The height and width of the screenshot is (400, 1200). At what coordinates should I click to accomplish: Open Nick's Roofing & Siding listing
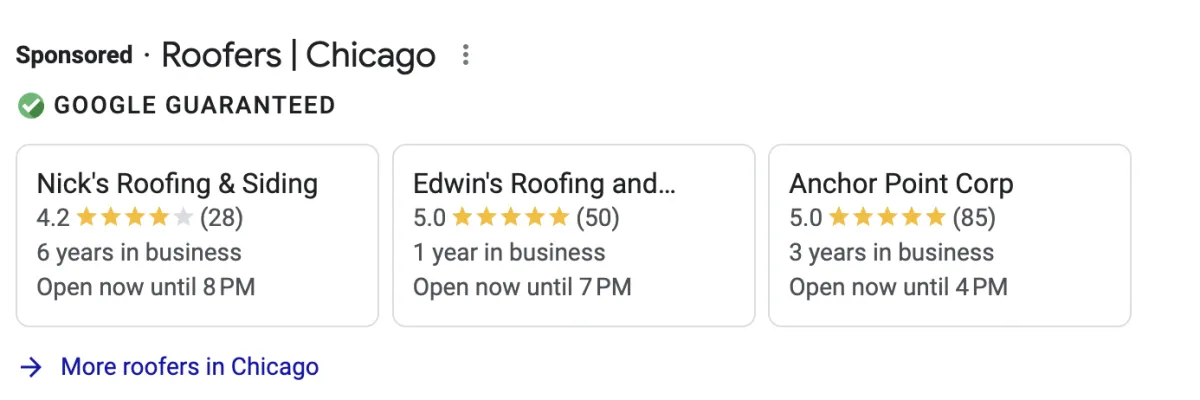(x=177, y=184)
